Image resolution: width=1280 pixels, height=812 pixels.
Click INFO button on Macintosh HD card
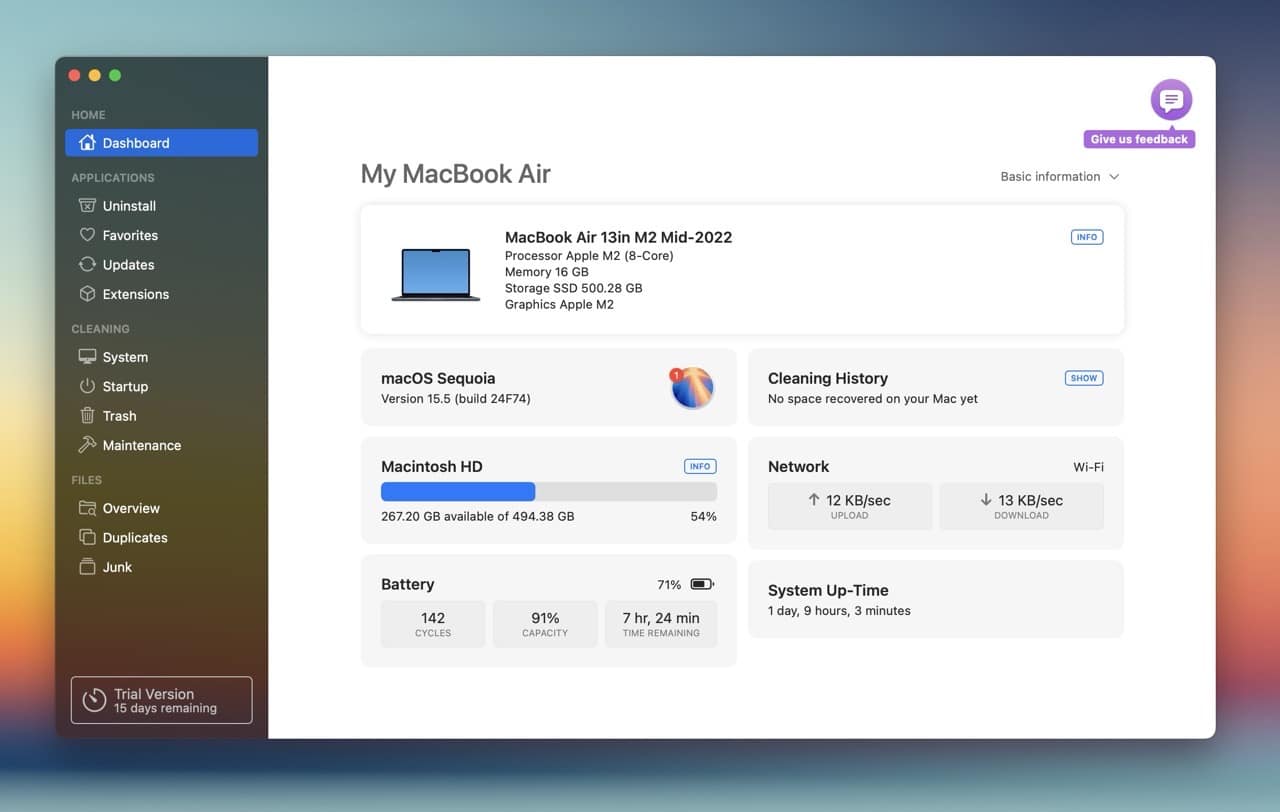pos(700,466)
